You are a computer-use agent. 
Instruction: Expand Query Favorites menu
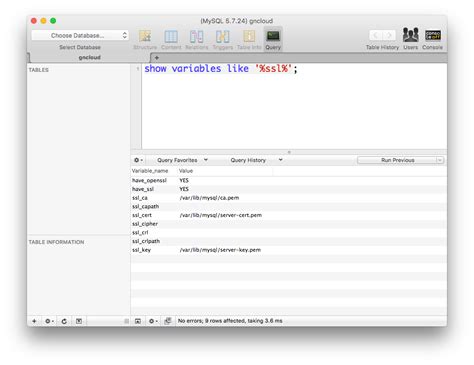[x=182, y=160]
